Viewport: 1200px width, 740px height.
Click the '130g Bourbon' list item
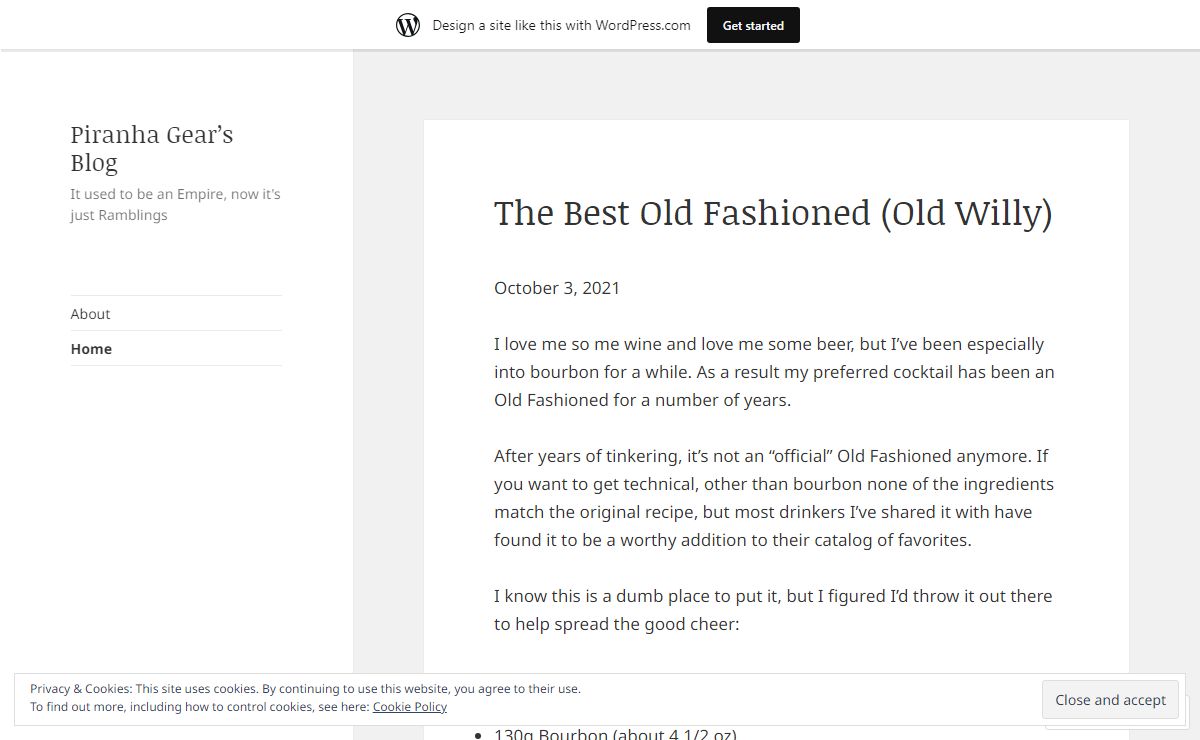615,734
